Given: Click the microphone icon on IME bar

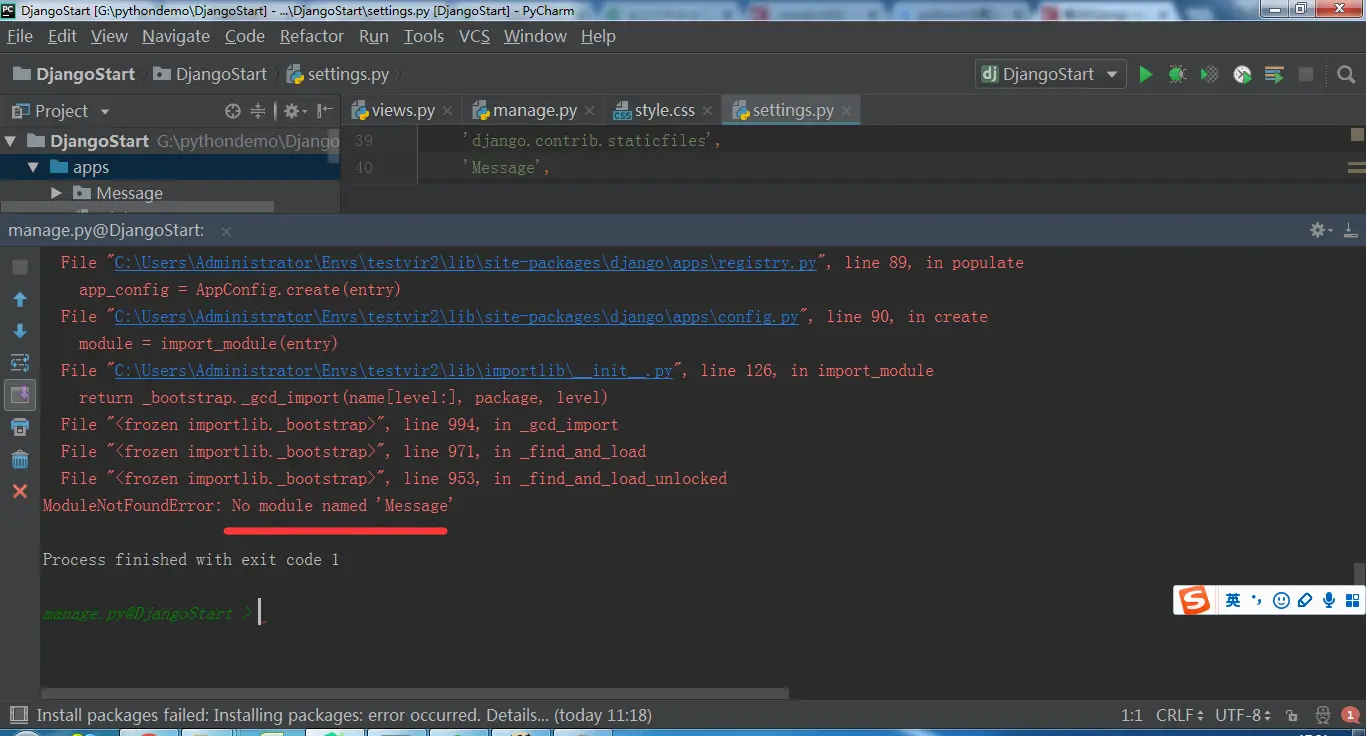Looking at the screenshot, I should tap(1329, 600).
